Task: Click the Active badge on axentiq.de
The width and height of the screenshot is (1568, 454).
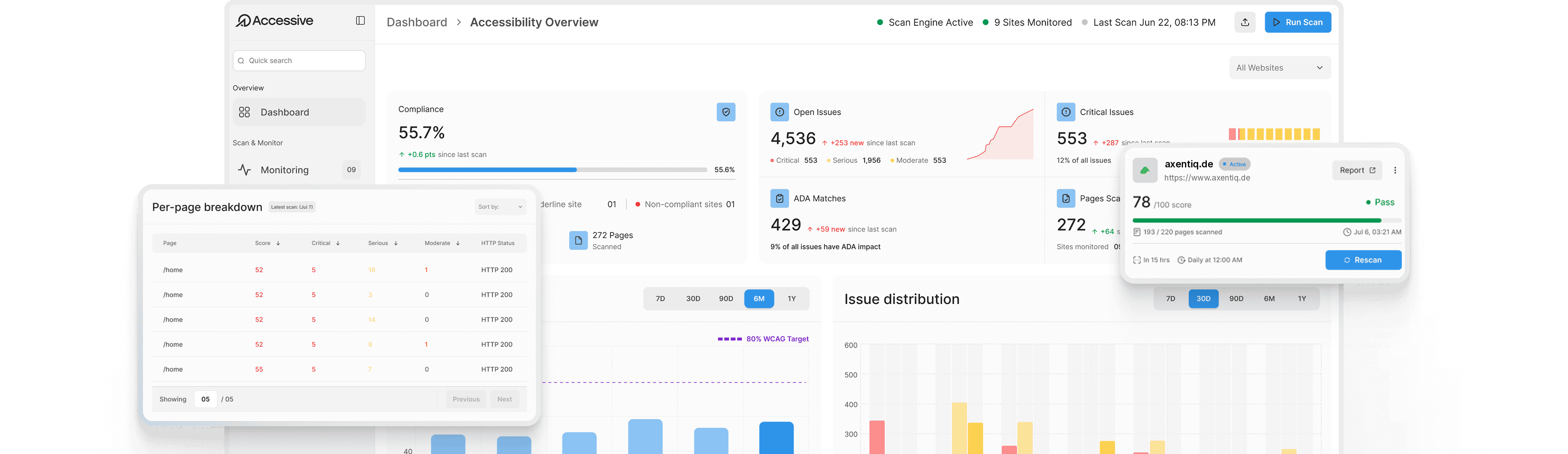Action: coord(1234,164)
